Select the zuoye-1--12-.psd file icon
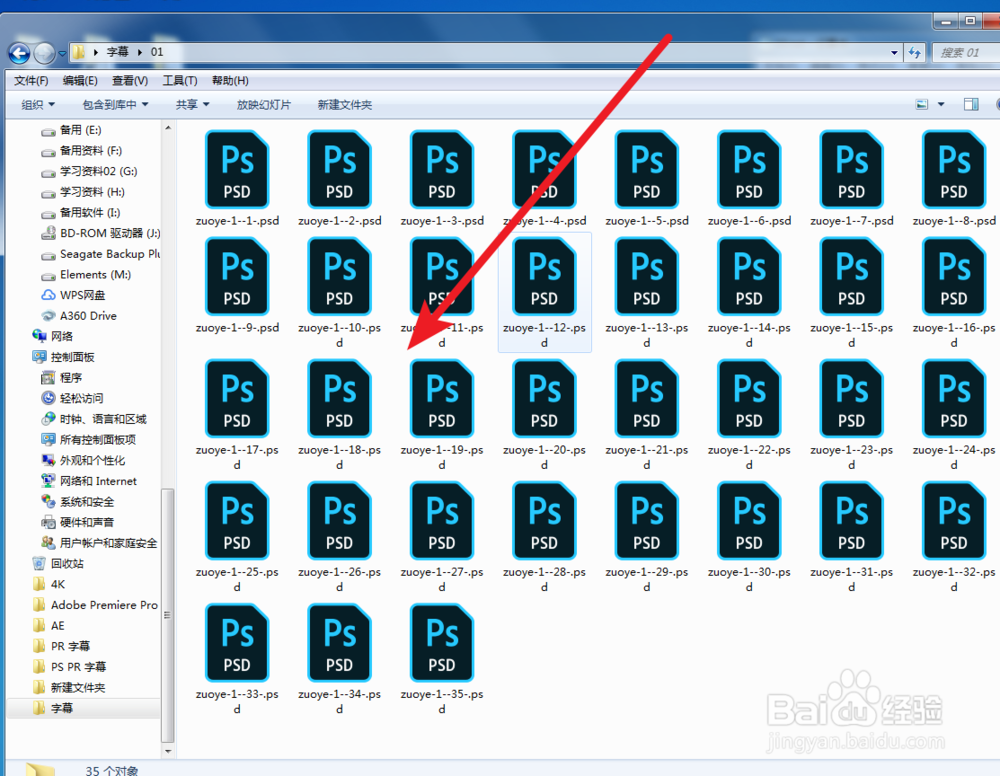 click(545, 277)
